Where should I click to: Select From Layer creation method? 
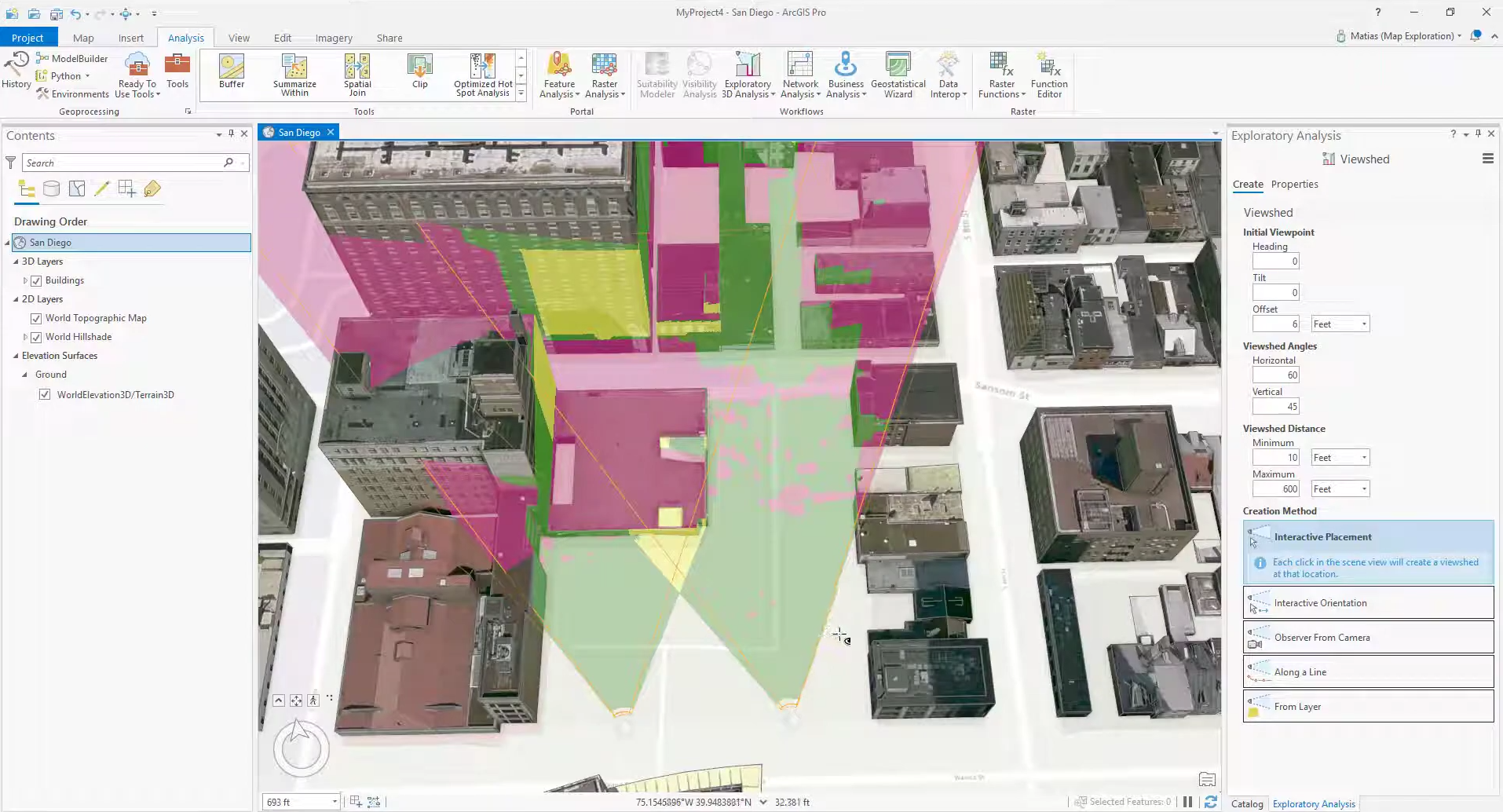coord(1368,707)
